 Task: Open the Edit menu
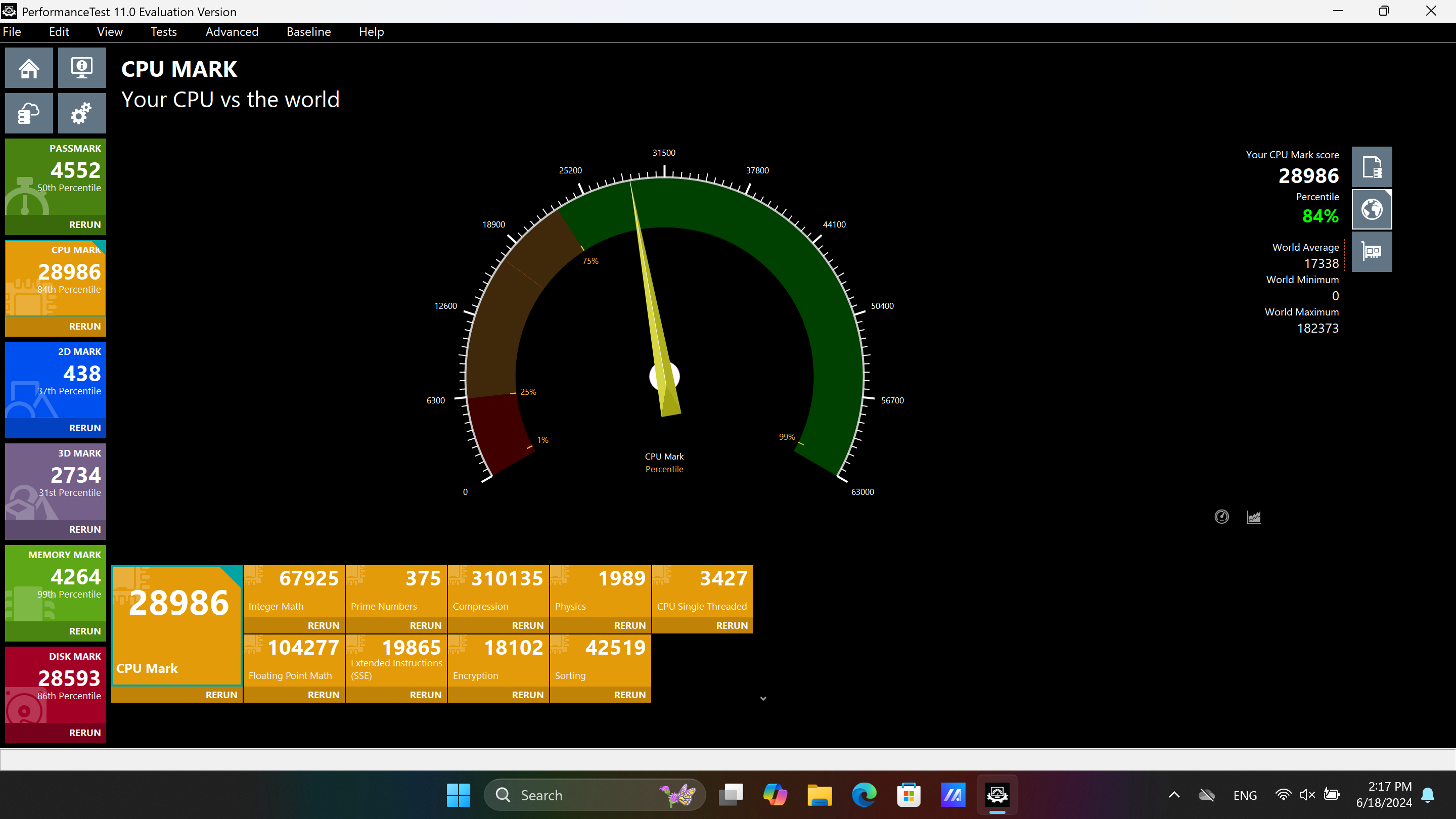point(59,32)
